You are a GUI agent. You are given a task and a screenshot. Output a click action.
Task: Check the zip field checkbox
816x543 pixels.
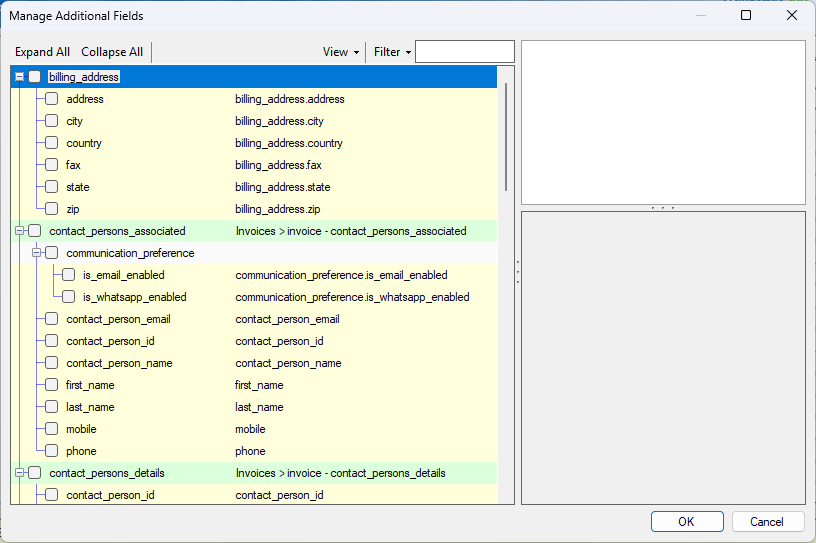pos(52,209)
